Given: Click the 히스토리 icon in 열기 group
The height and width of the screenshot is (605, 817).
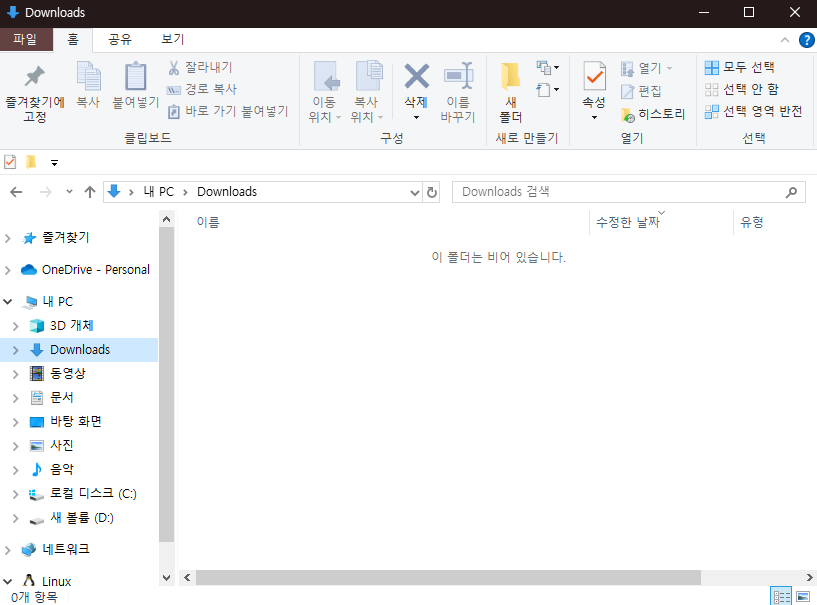Looking at the screenshot, I should [628, 115].
